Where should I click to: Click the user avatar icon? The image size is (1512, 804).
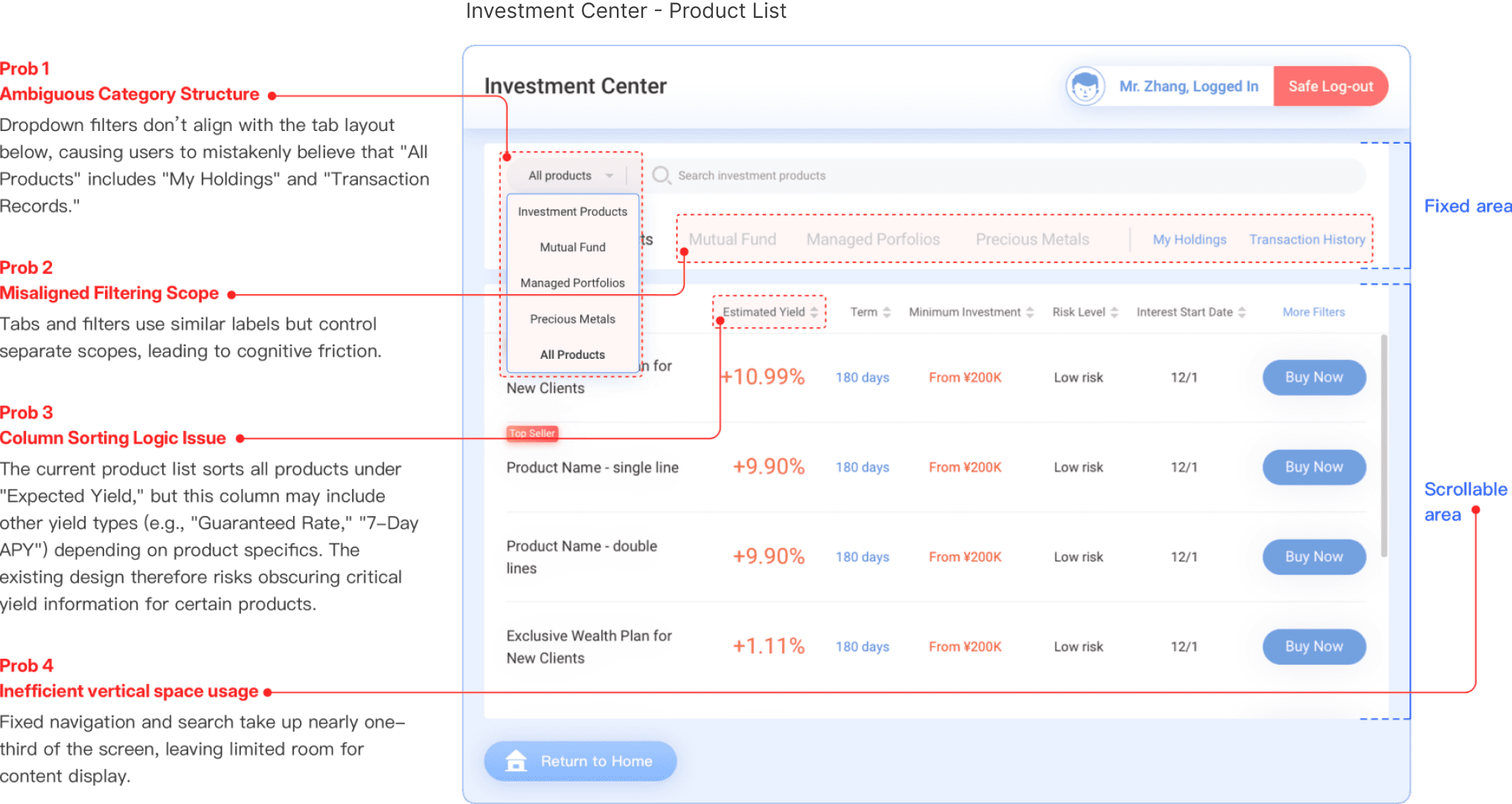[x=1085, y=86]
